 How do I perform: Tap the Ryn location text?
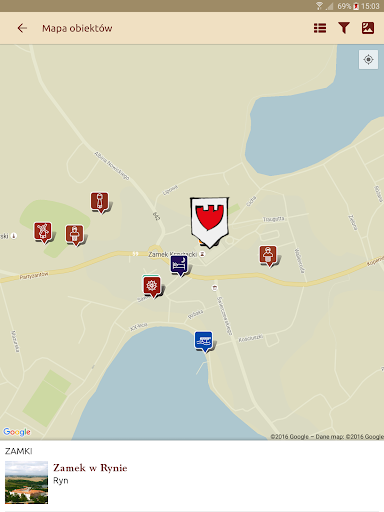click(x=61, y=481)
